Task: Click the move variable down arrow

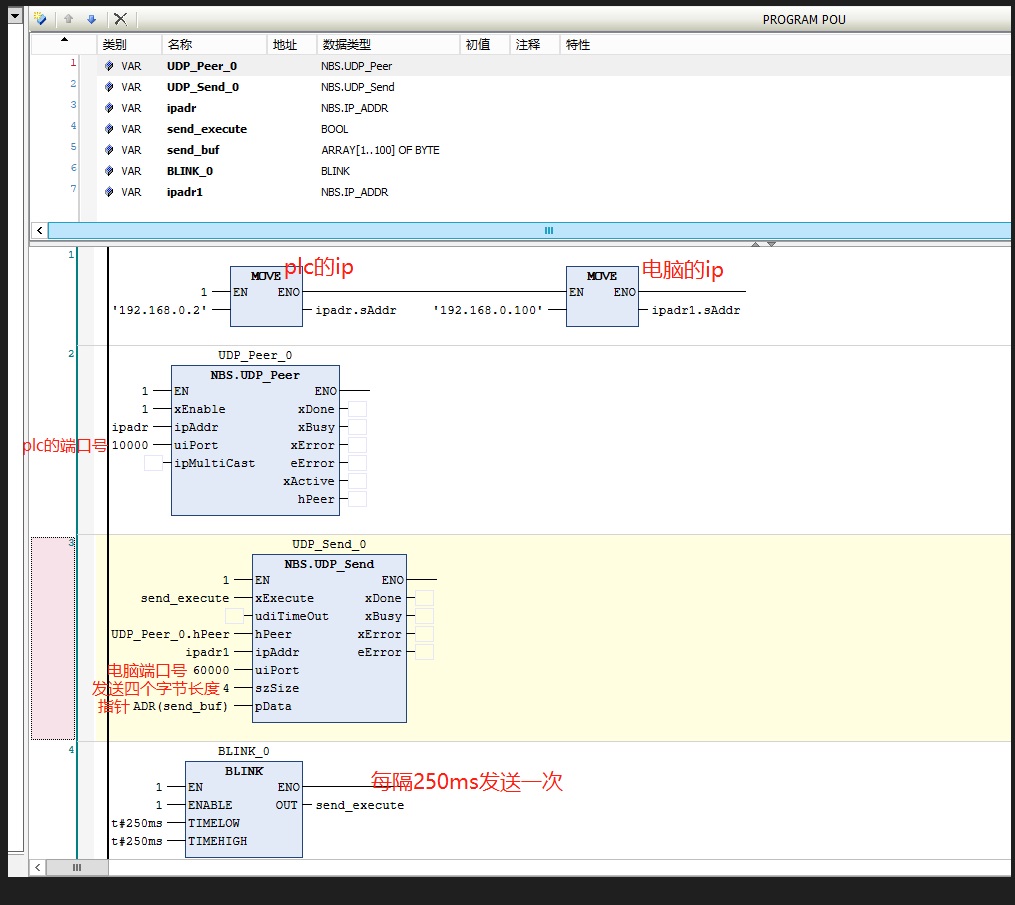Action: [91, 19]
